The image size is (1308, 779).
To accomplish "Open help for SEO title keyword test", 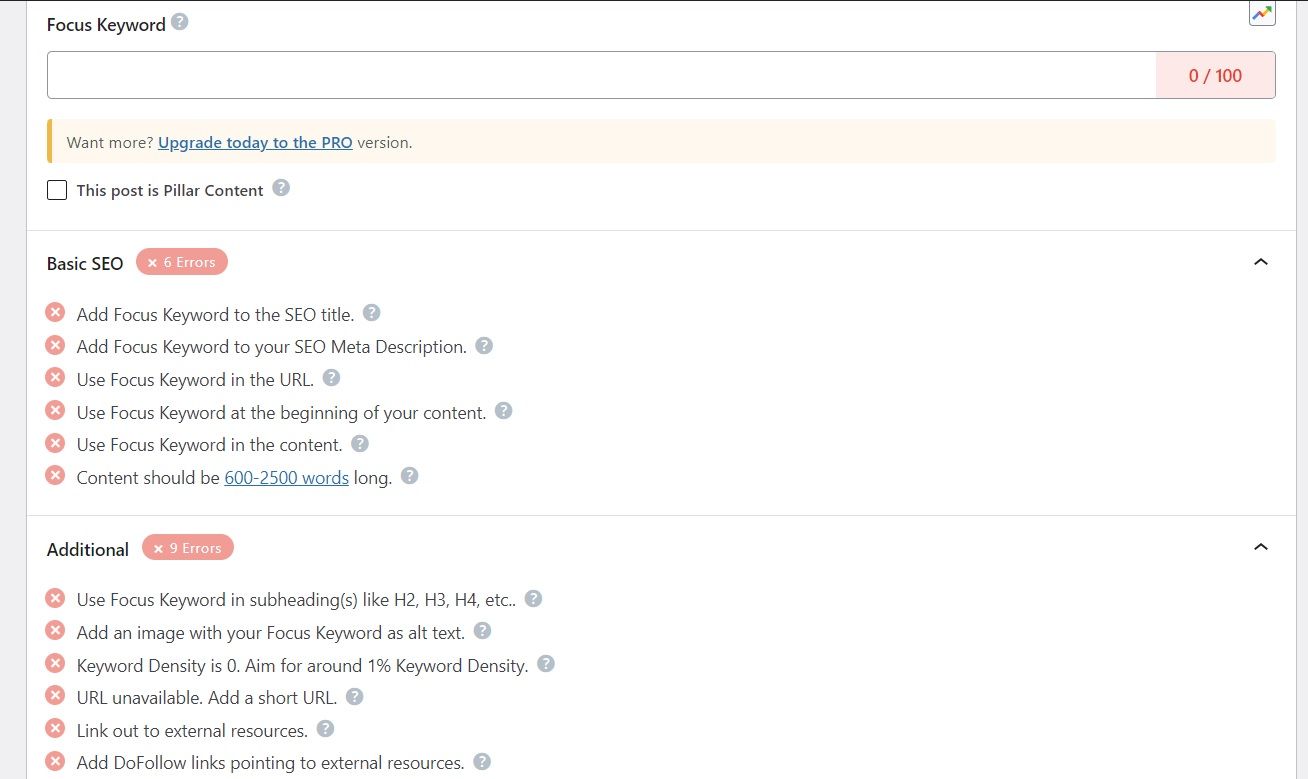I will (x=371, y=313).
